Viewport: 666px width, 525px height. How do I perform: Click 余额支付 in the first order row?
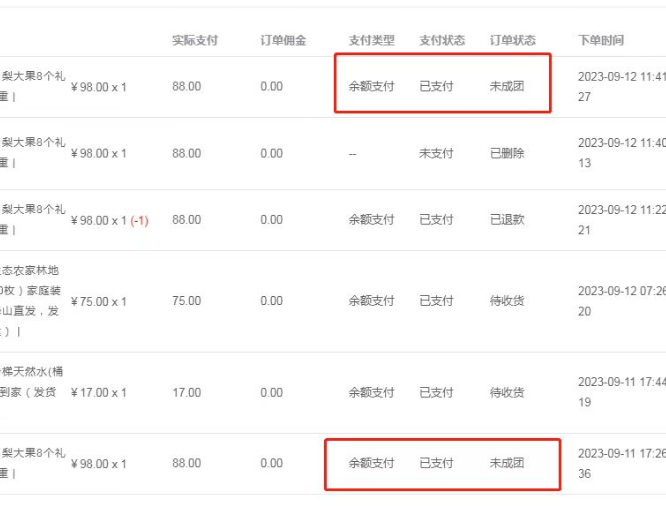pos(371,86)
